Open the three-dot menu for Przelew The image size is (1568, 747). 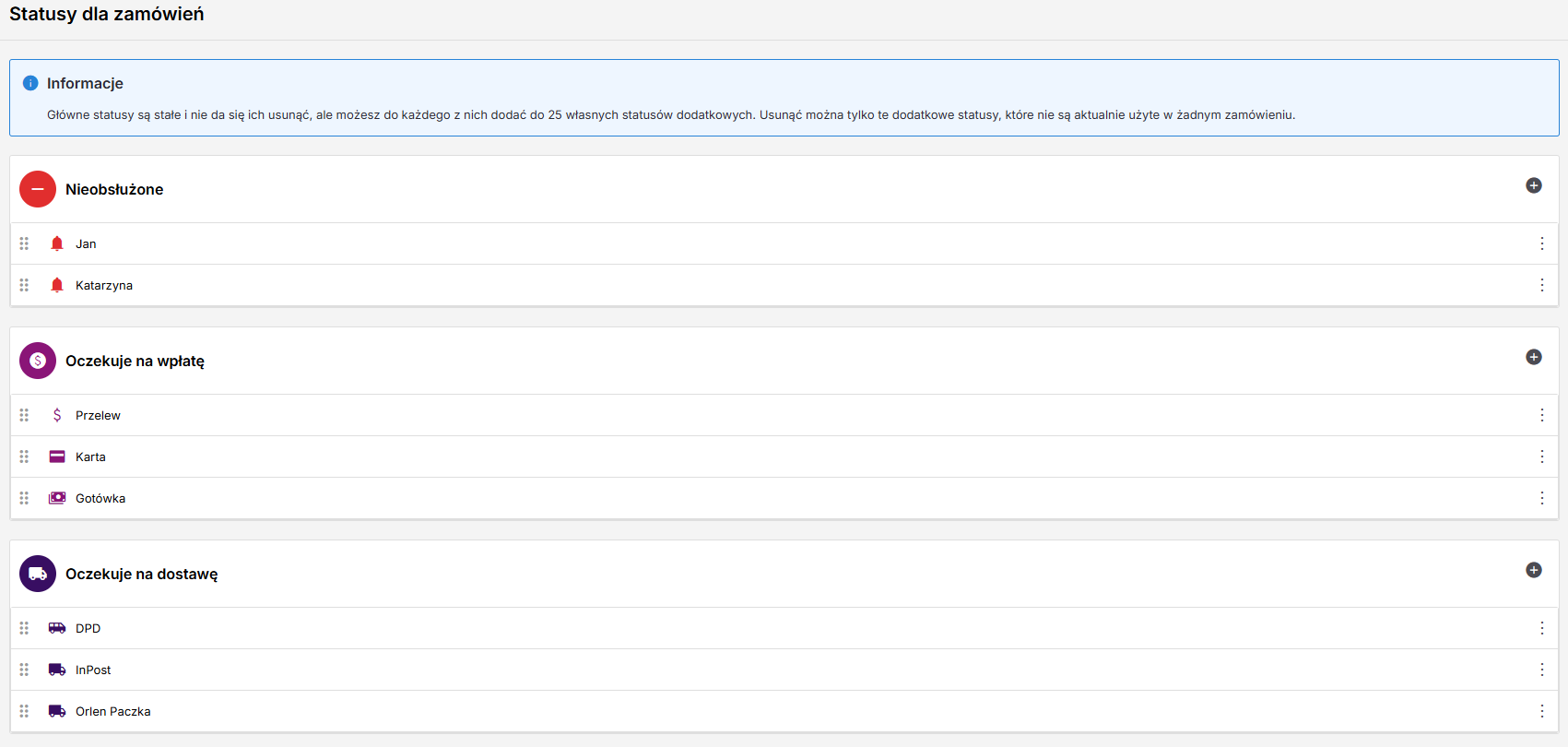pyautogui.click(x=1541, y=415)
